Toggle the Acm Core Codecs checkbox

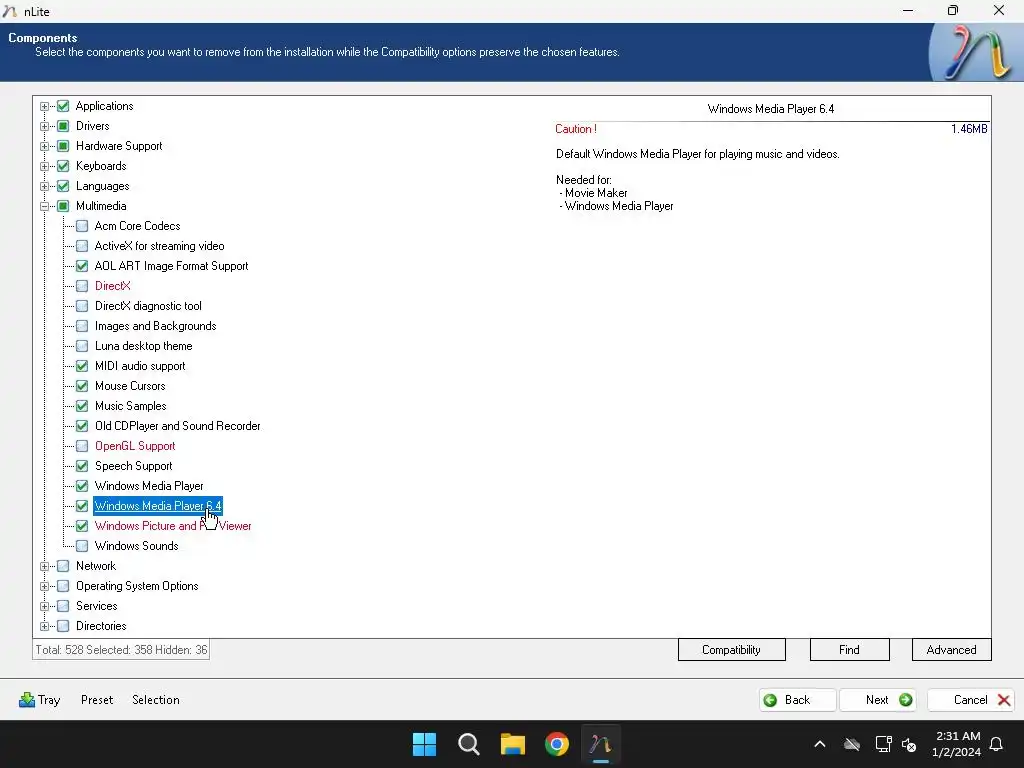point(82,226)
